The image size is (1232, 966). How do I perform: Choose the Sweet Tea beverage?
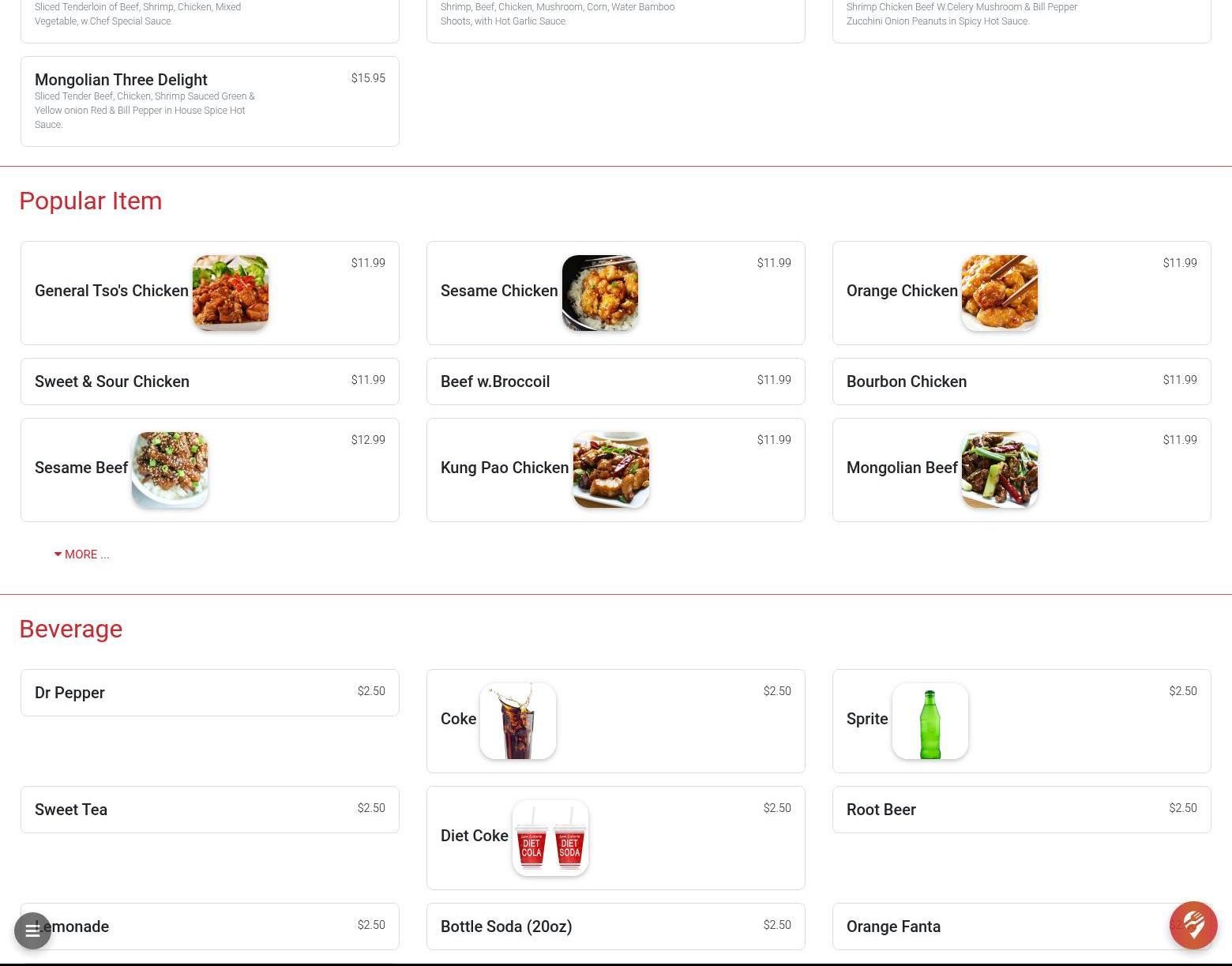(x=210, y=810)
